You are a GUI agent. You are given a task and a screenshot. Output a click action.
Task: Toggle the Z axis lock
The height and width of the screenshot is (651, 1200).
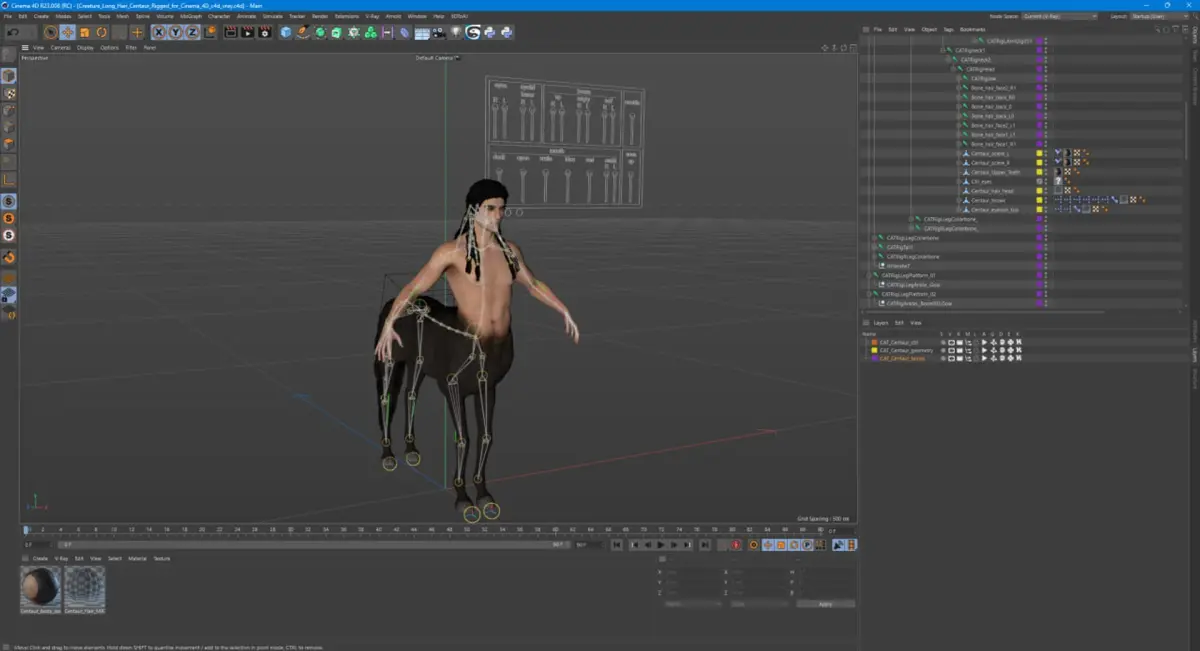point(192,32)
